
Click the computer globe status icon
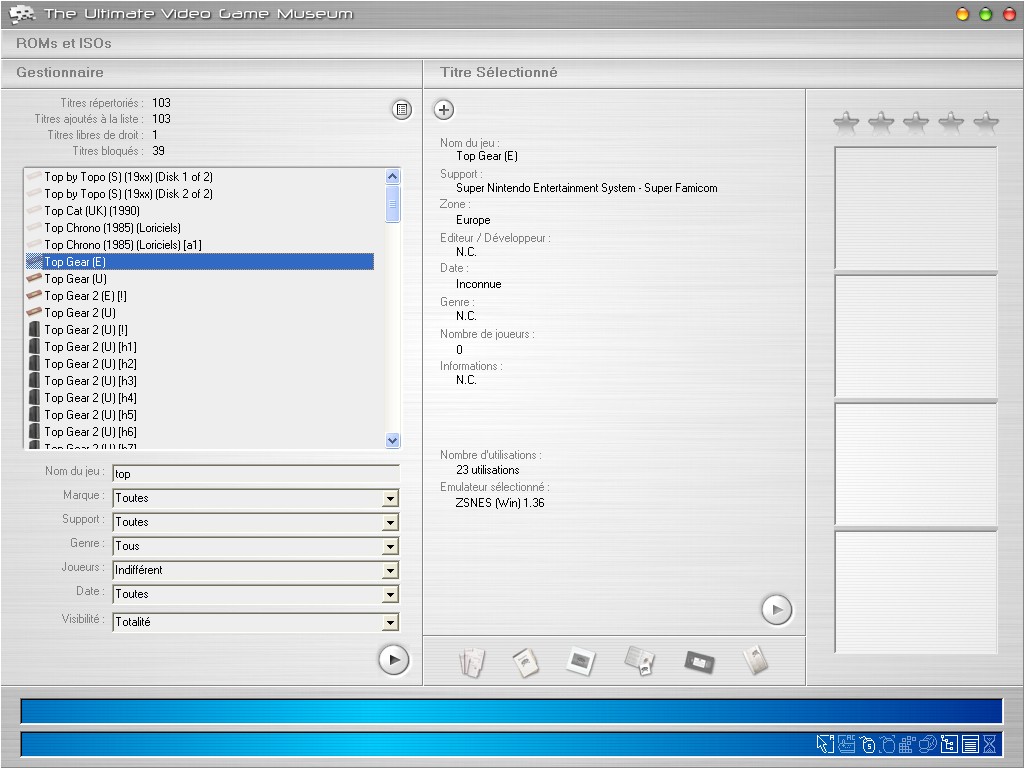tap(928, 744)
